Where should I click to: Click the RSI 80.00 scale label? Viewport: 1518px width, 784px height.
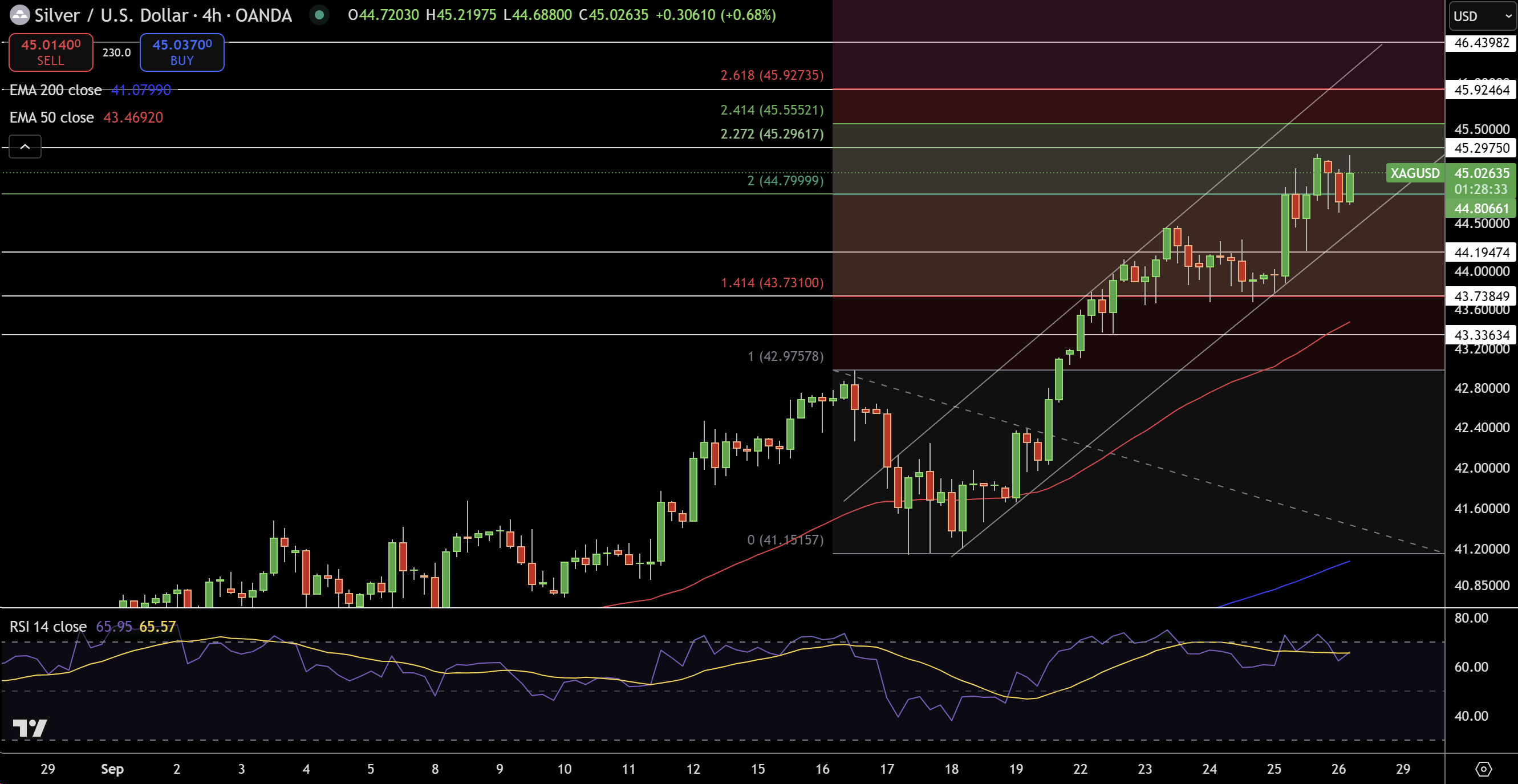point(1471,619)
